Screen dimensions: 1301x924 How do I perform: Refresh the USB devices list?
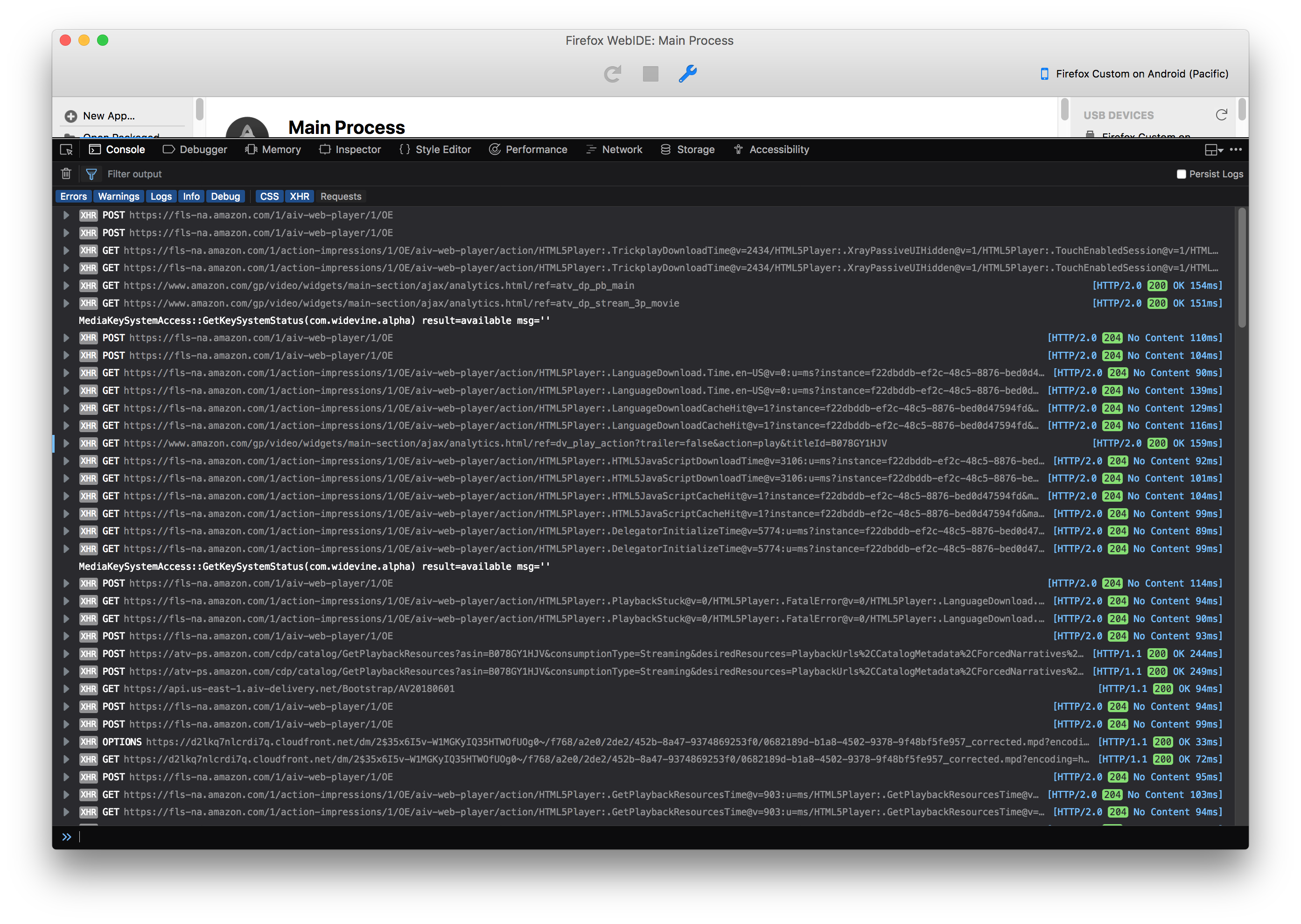(1222, 114)
